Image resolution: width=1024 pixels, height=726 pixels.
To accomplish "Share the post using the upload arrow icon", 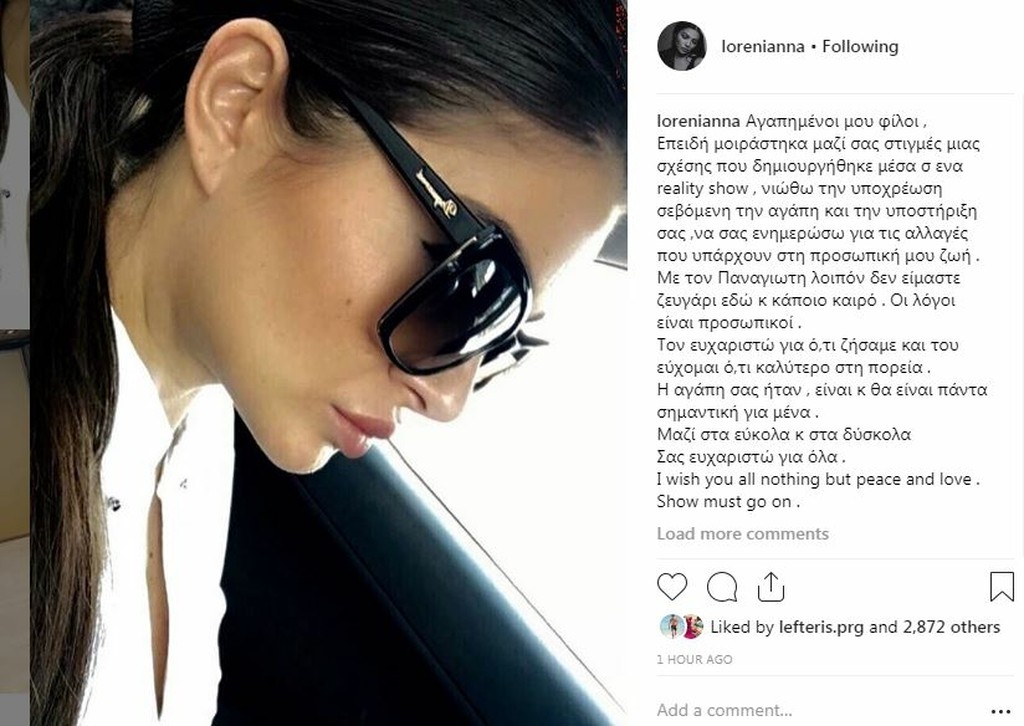I will [x=771, y=586].
